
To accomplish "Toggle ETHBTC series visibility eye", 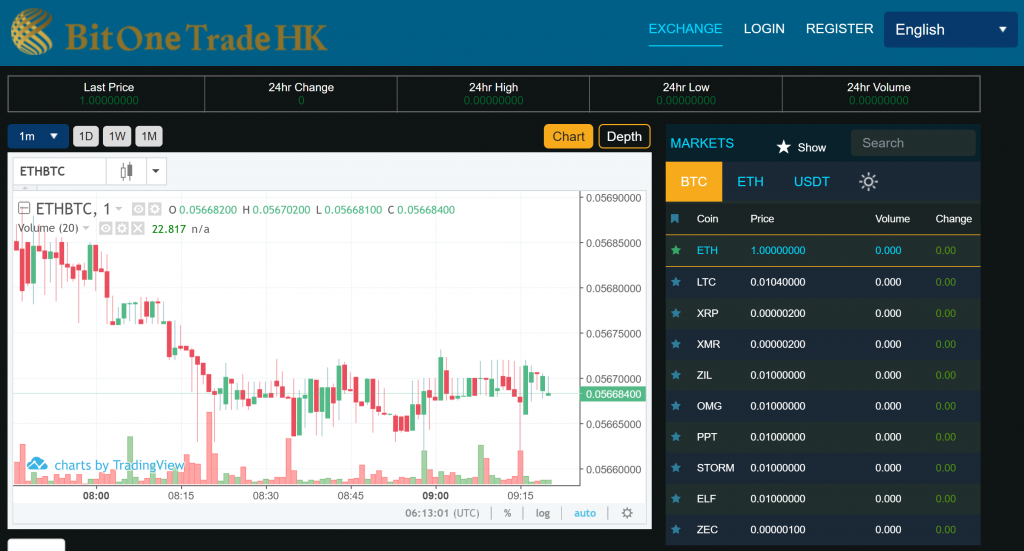I will (x=139, y=209).
